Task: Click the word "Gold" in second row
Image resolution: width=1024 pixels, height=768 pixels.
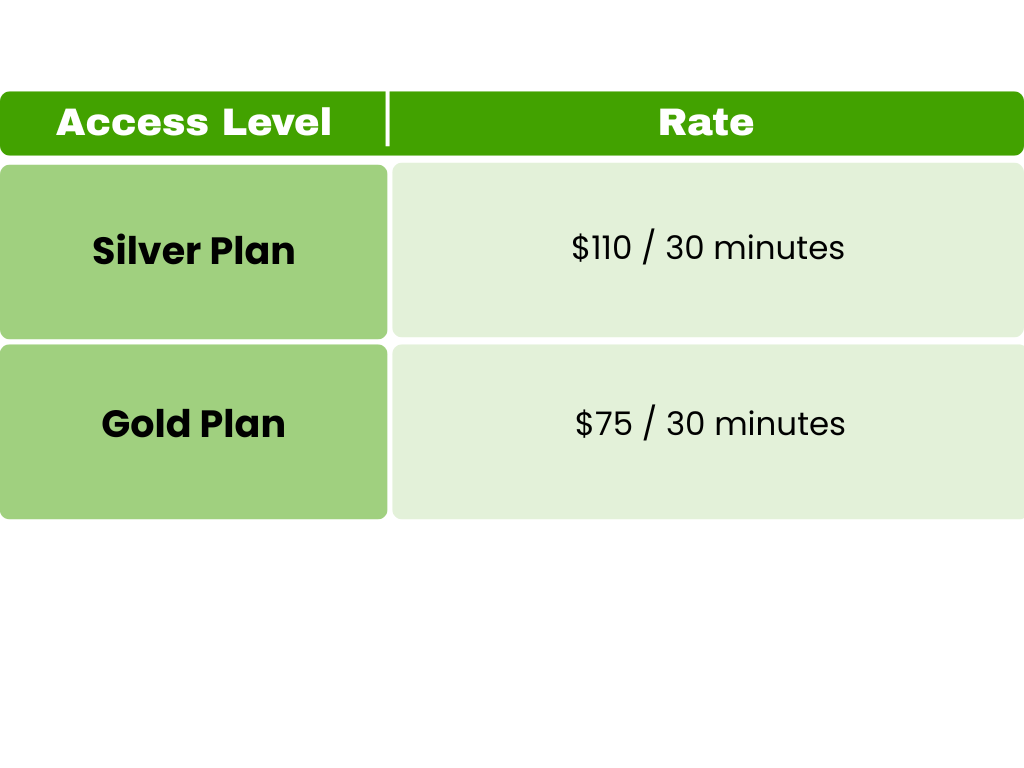Action: [x=145, y=424]
